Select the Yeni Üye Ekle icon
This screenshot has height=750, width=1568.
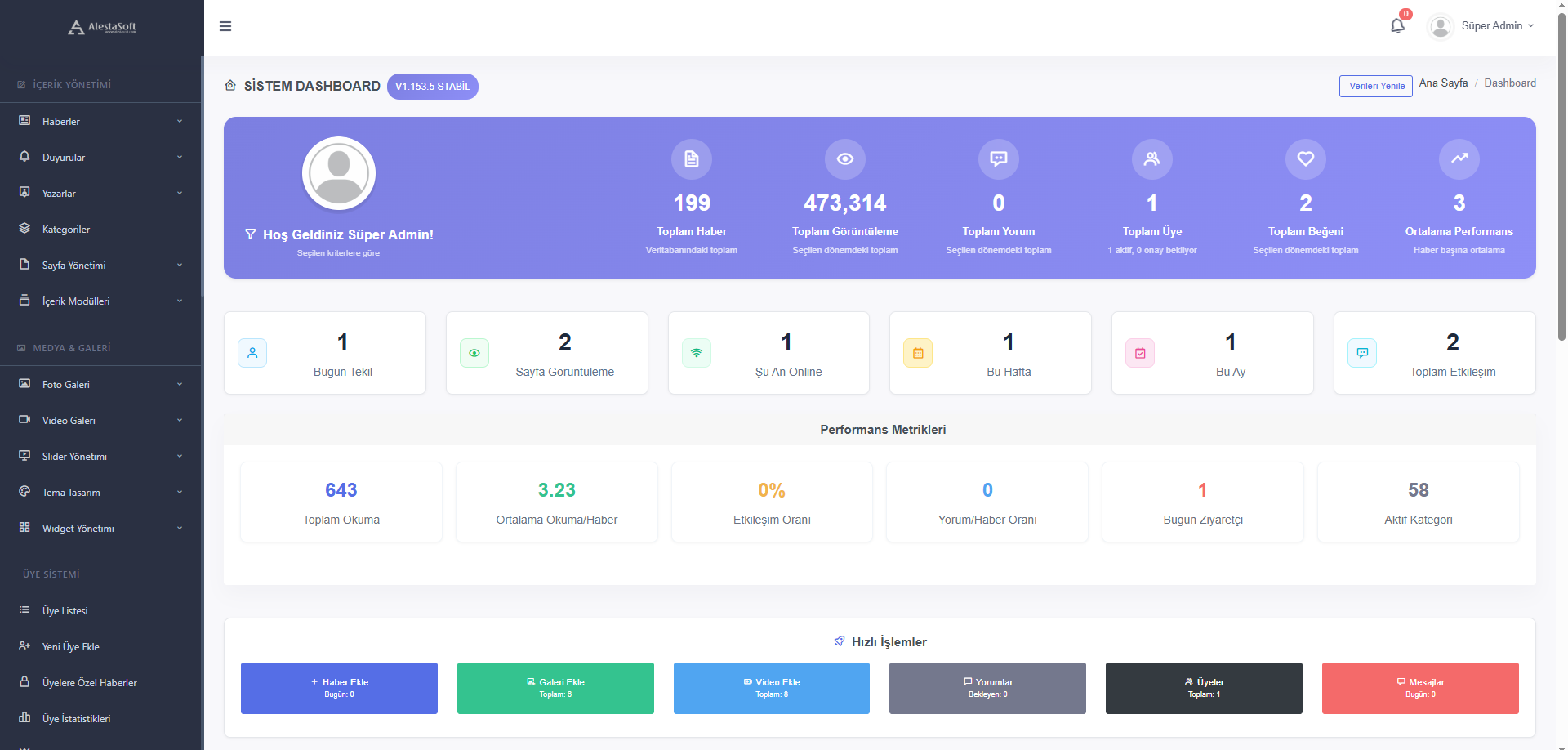coord(24,645)
